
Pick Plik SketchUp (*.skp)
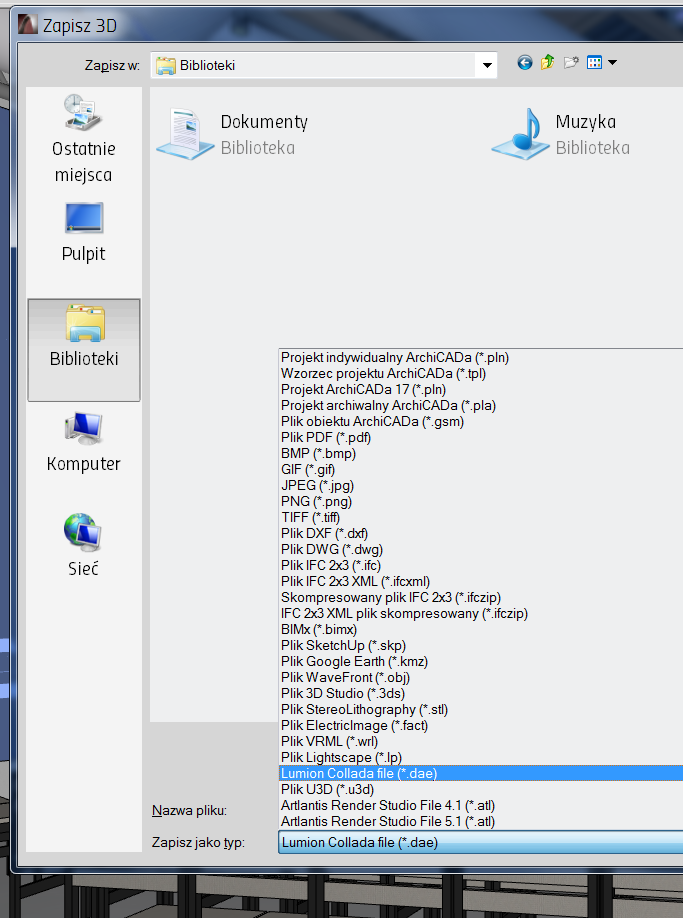pyautogui.click(x=480, y=645)
